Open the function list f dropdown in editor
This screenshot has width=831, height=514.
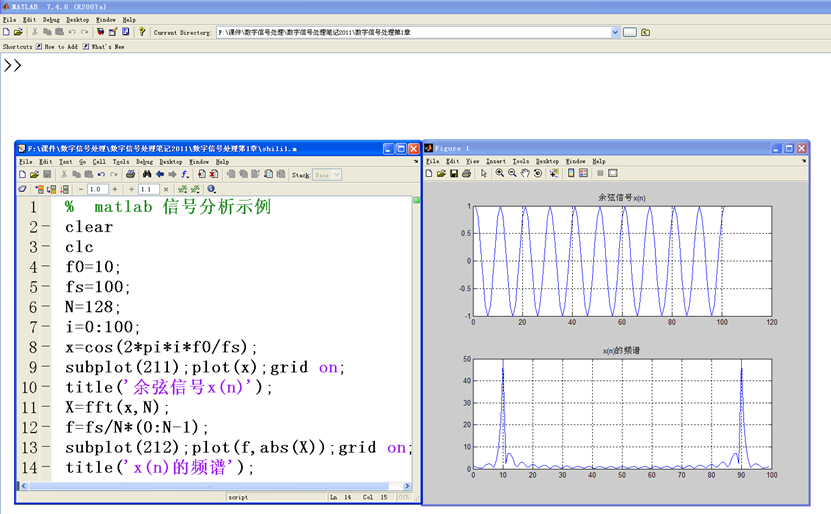[185, 174]
